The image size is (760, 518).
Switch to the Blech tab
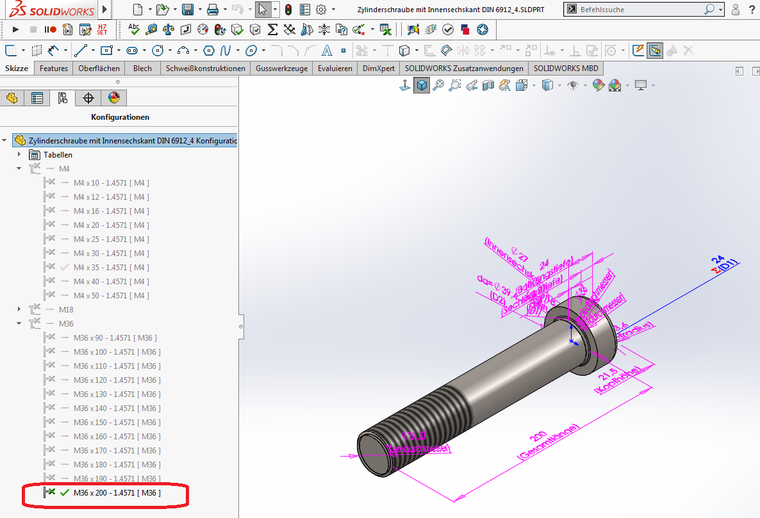142,68
